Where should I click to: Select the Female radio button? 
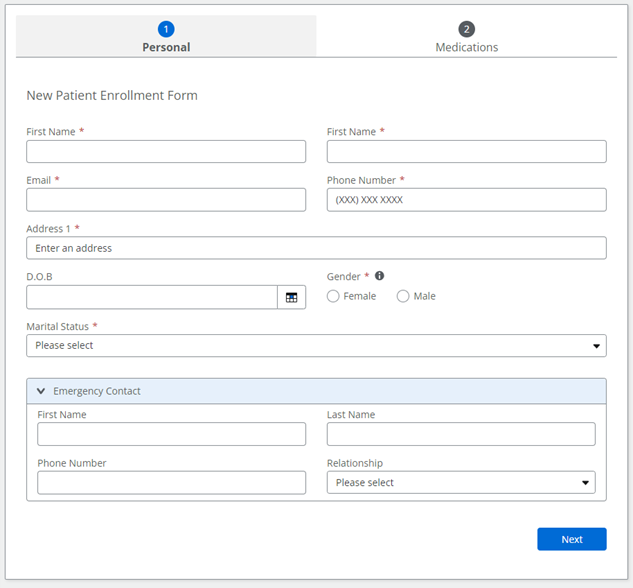(x=334, y=296)
